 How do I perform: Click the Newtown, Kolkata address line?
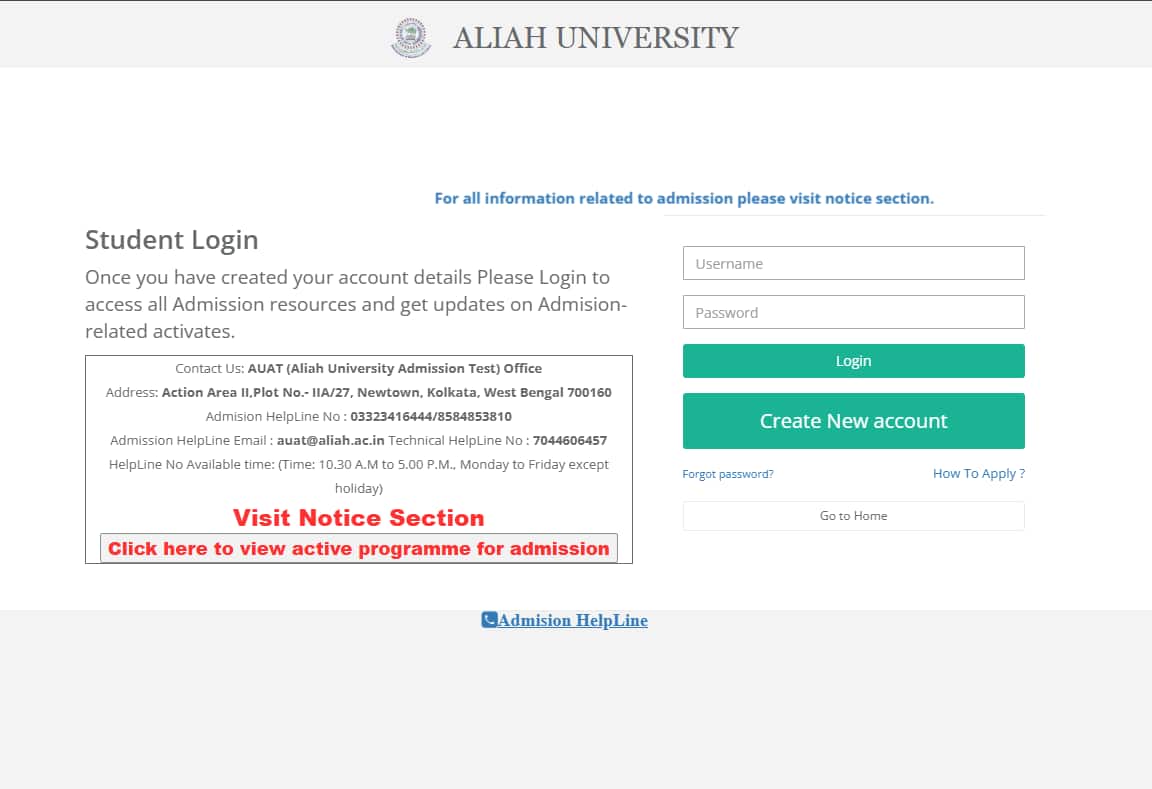pos(359,392)
